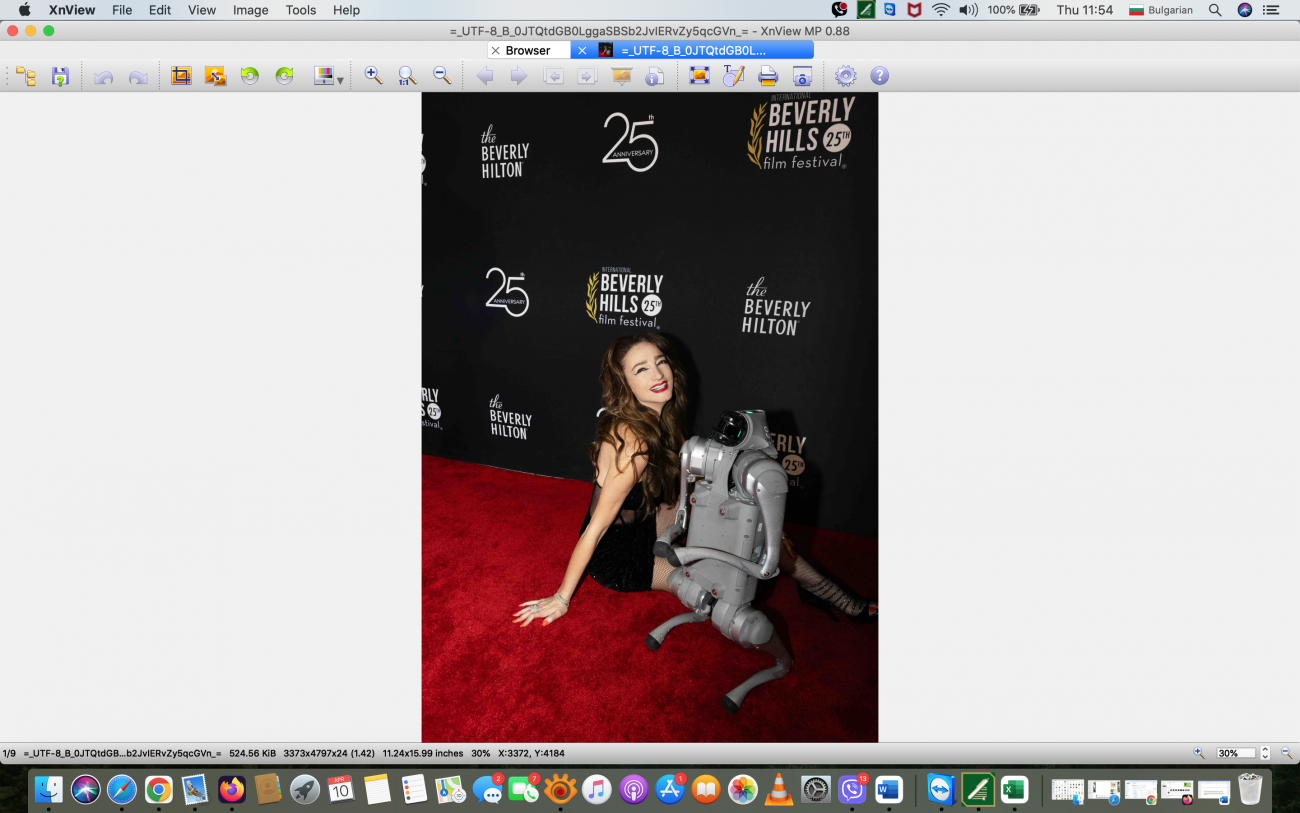This screenshot has width=1300, height=813.
Task: Open the browse folder tree toolbar icon
Action: point(26,76)
